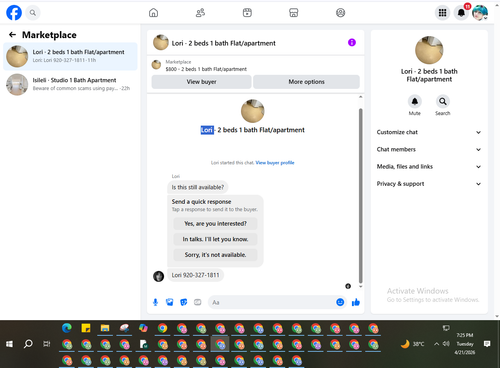
Task: Click the purple conversation information icon
Action: (x=352, y=42)
